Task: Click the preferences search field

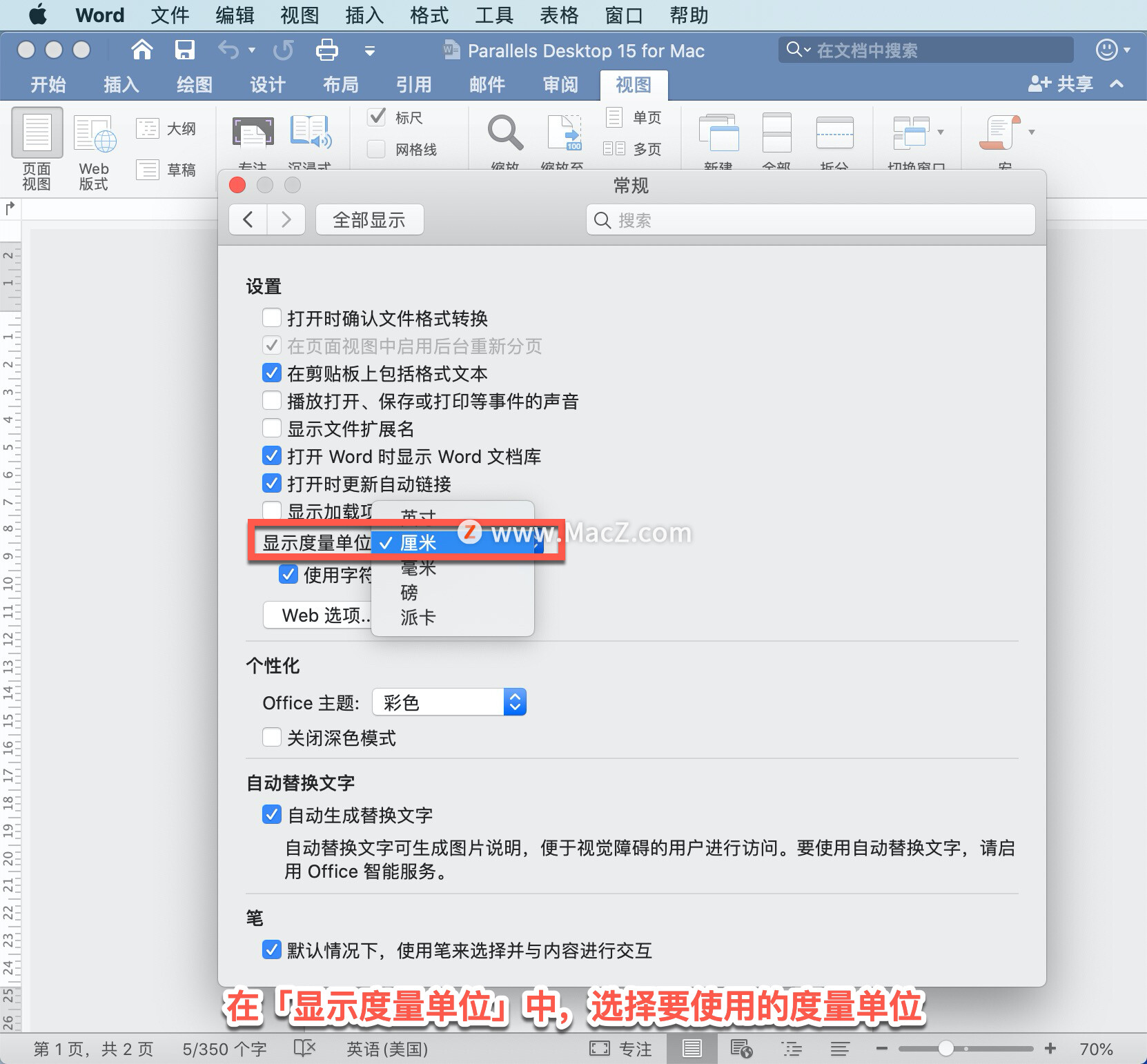Action: 810,220
